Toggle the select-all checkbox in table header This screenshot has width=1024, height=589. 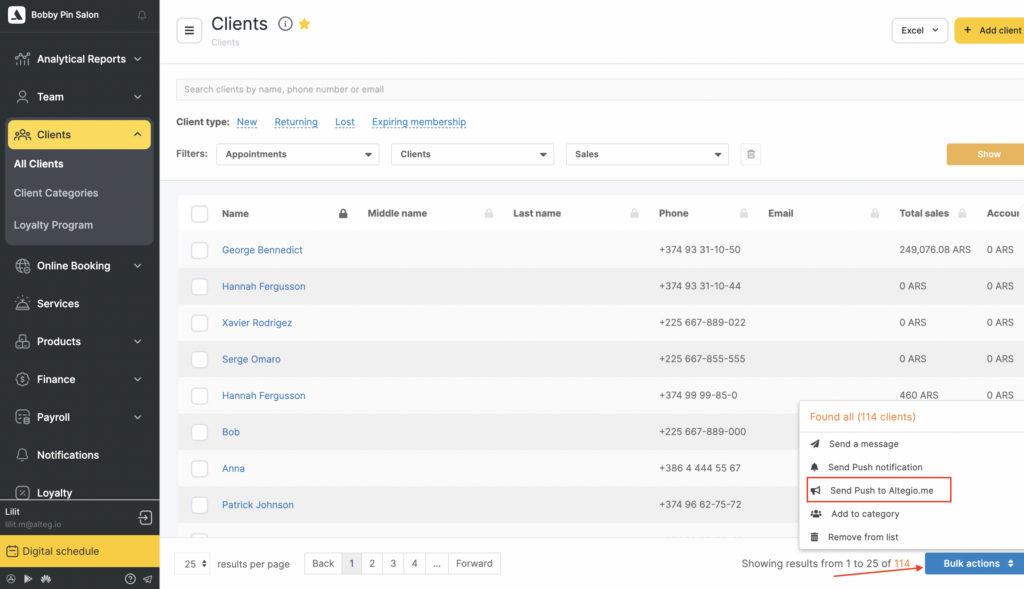199,213
